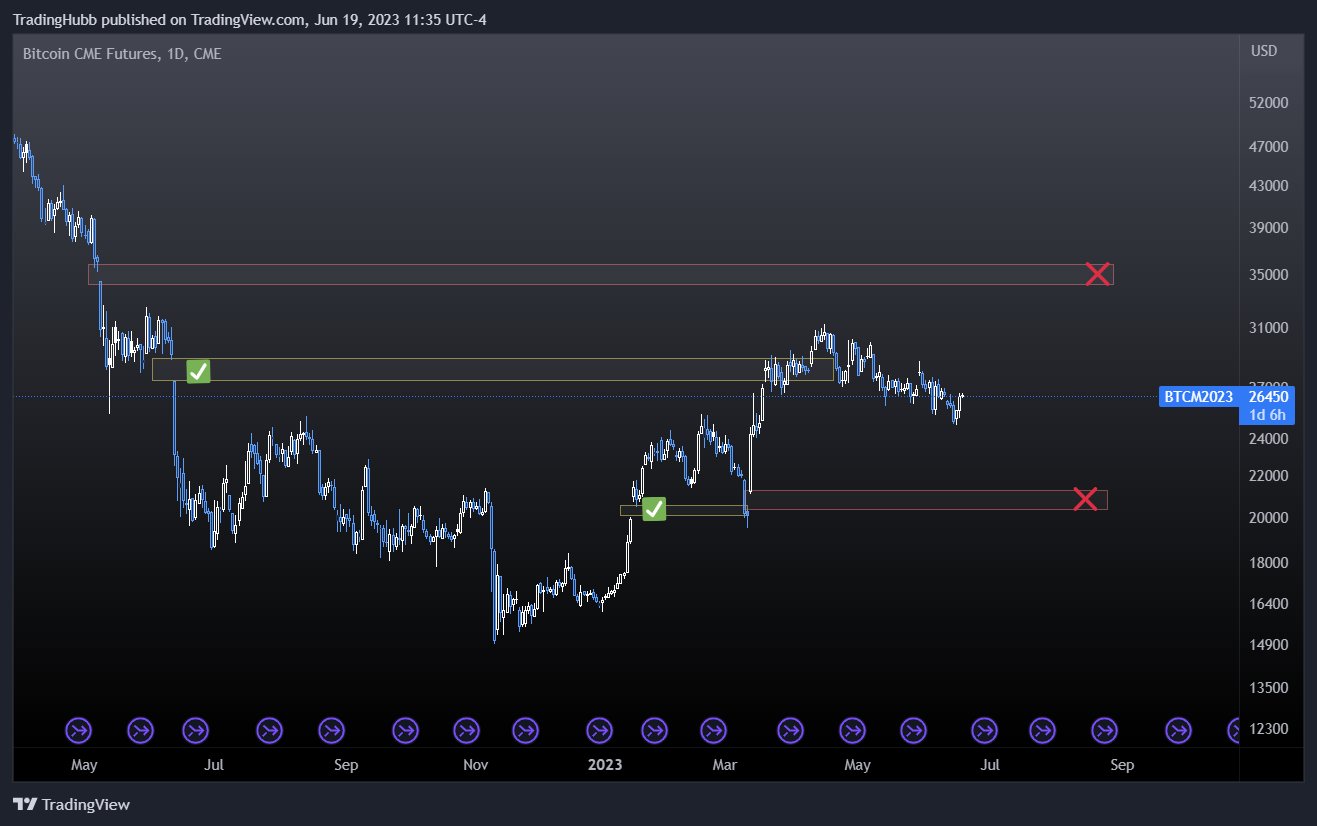
Task: Click the green checkmark near the 20000 zone
Action: click(x=653, y=509)
